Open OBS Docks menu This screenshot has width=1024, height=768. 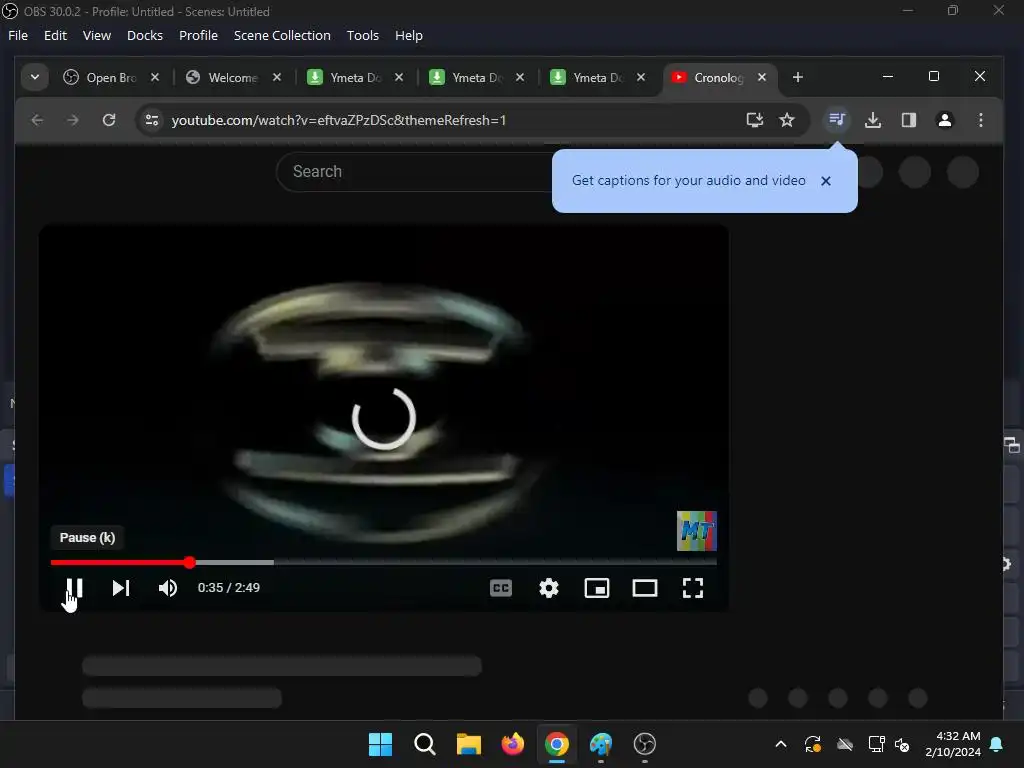click(145, 36)
